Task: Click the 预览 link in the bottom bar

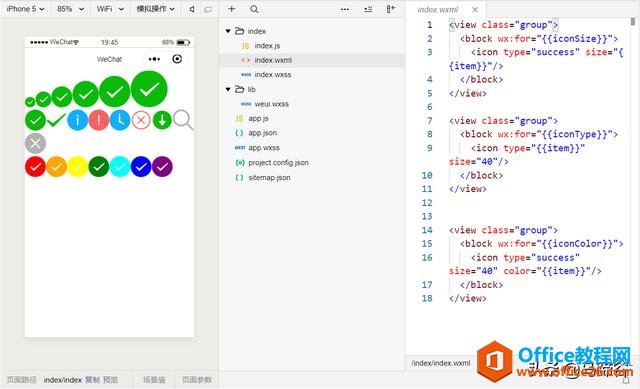Action: click(110, 380)
